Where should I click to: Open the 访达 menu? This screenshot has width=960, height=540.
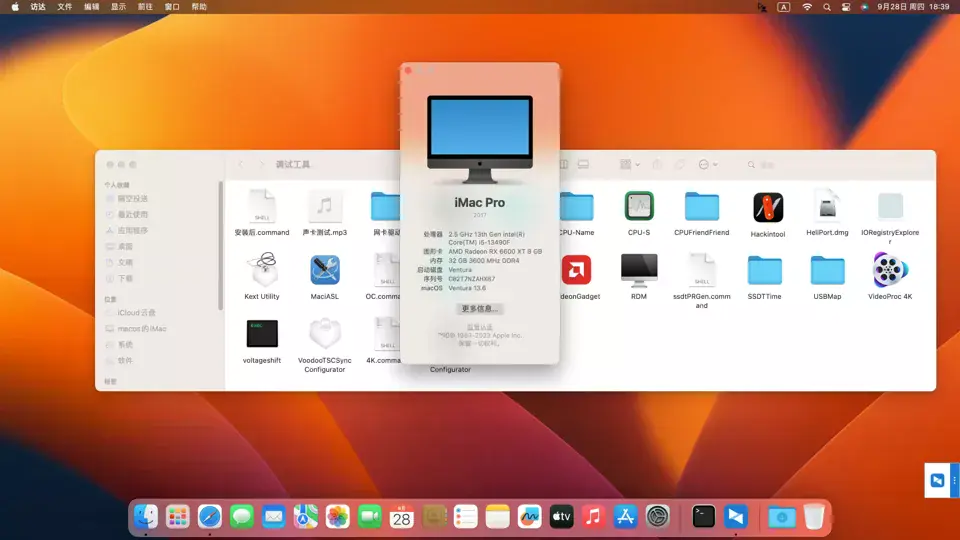(38, 7)
